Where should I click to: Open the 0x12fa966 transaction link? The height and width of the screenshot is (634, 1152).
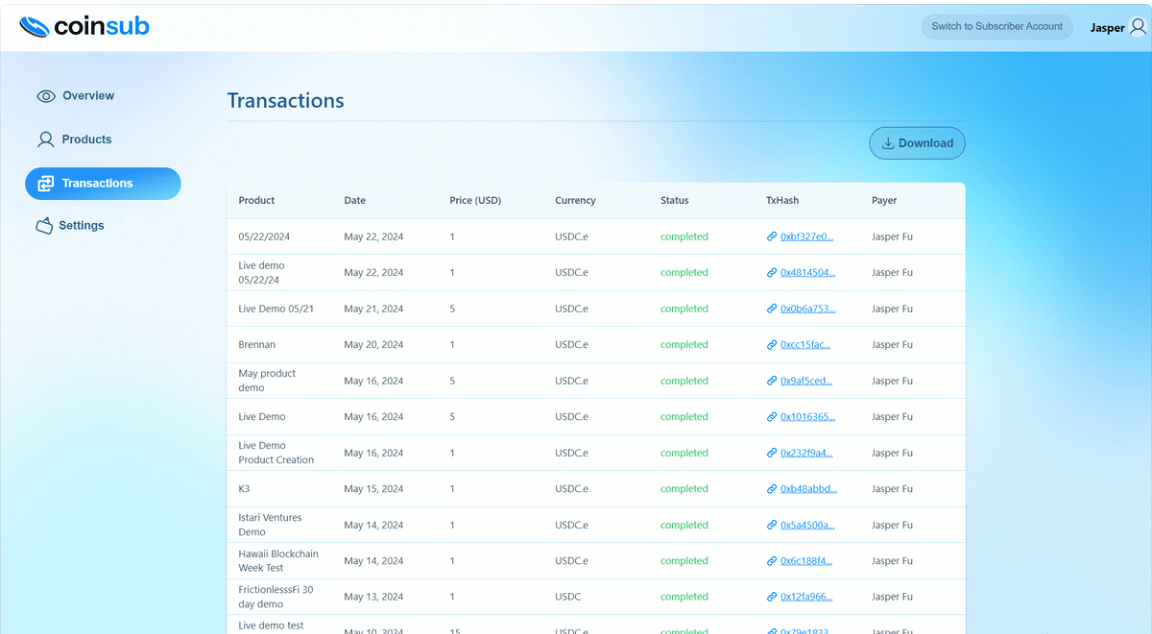pos(806,597)
